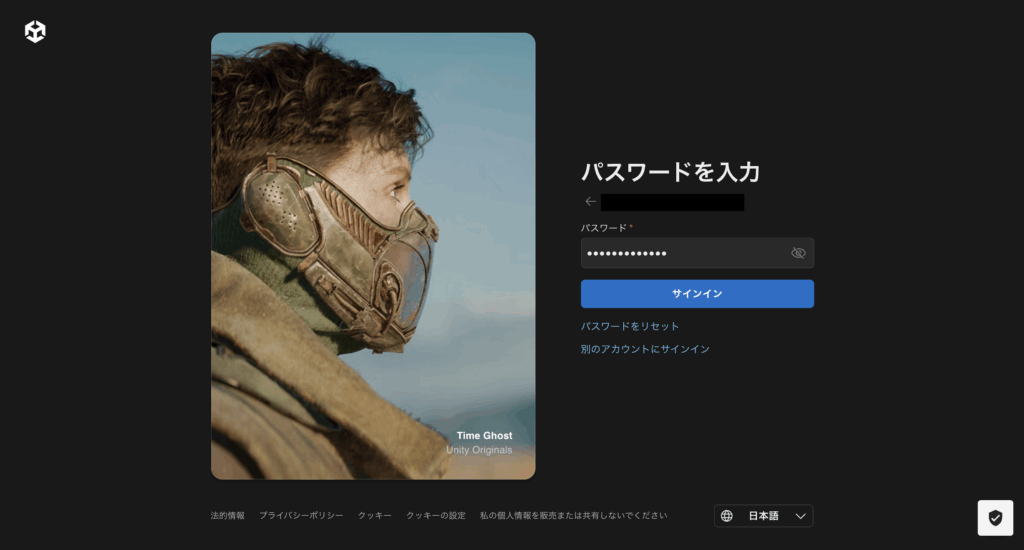
Task: Open クッキーの設定 in the footer
Action: tap(435, 516)
